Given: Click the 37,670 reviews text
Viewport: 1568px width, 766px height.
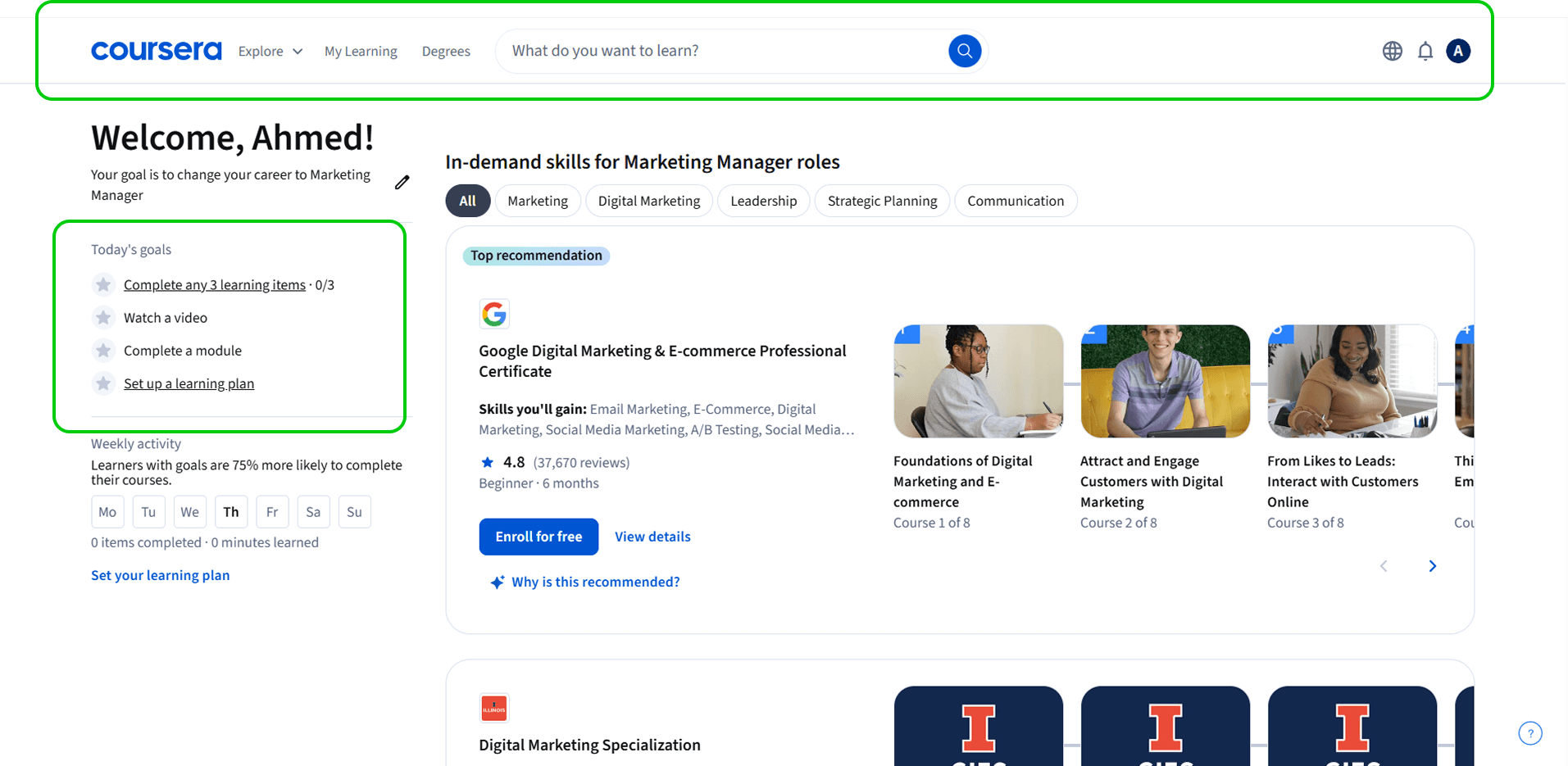Looking at the screenshot, I should point(581,463).
